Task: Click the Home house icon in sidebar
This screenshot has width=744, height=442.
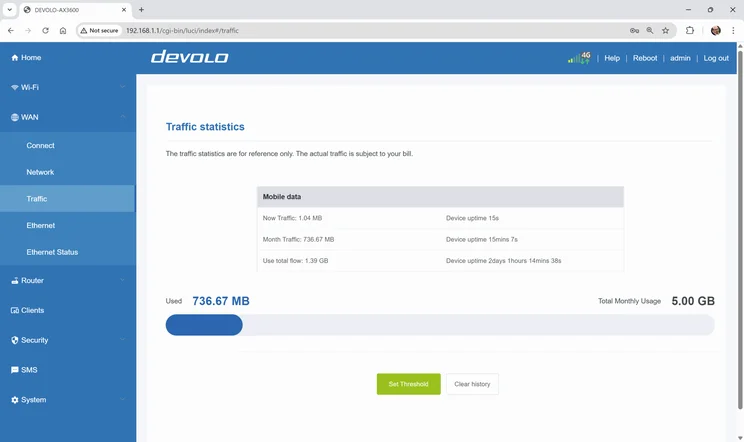Action: 15,58
